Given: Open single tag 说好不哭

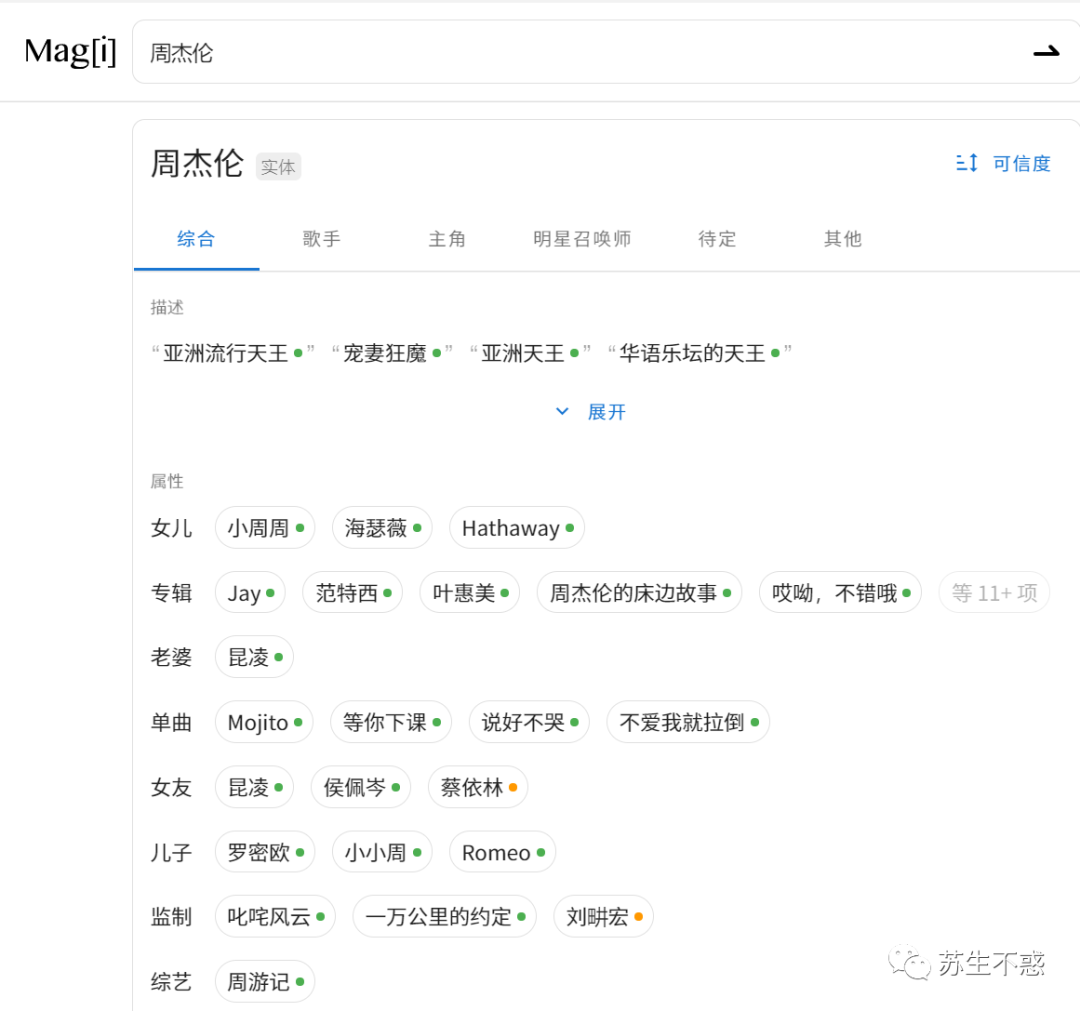Looking at the screenshot, I should (x=530, y=722).
